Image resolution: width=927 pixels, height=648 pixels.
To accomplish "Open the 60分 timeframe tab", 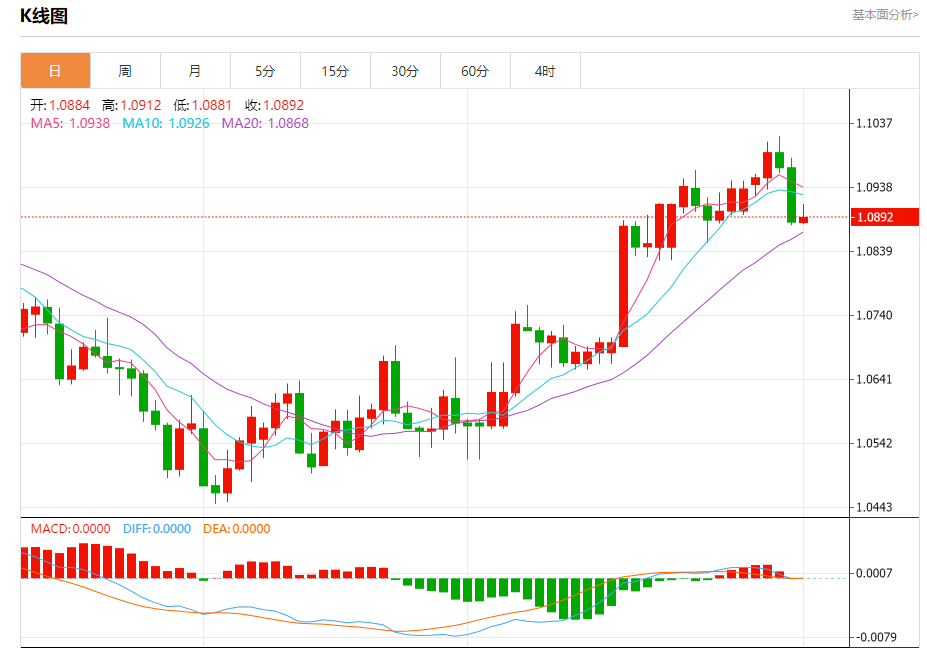I will coord(475,71).
